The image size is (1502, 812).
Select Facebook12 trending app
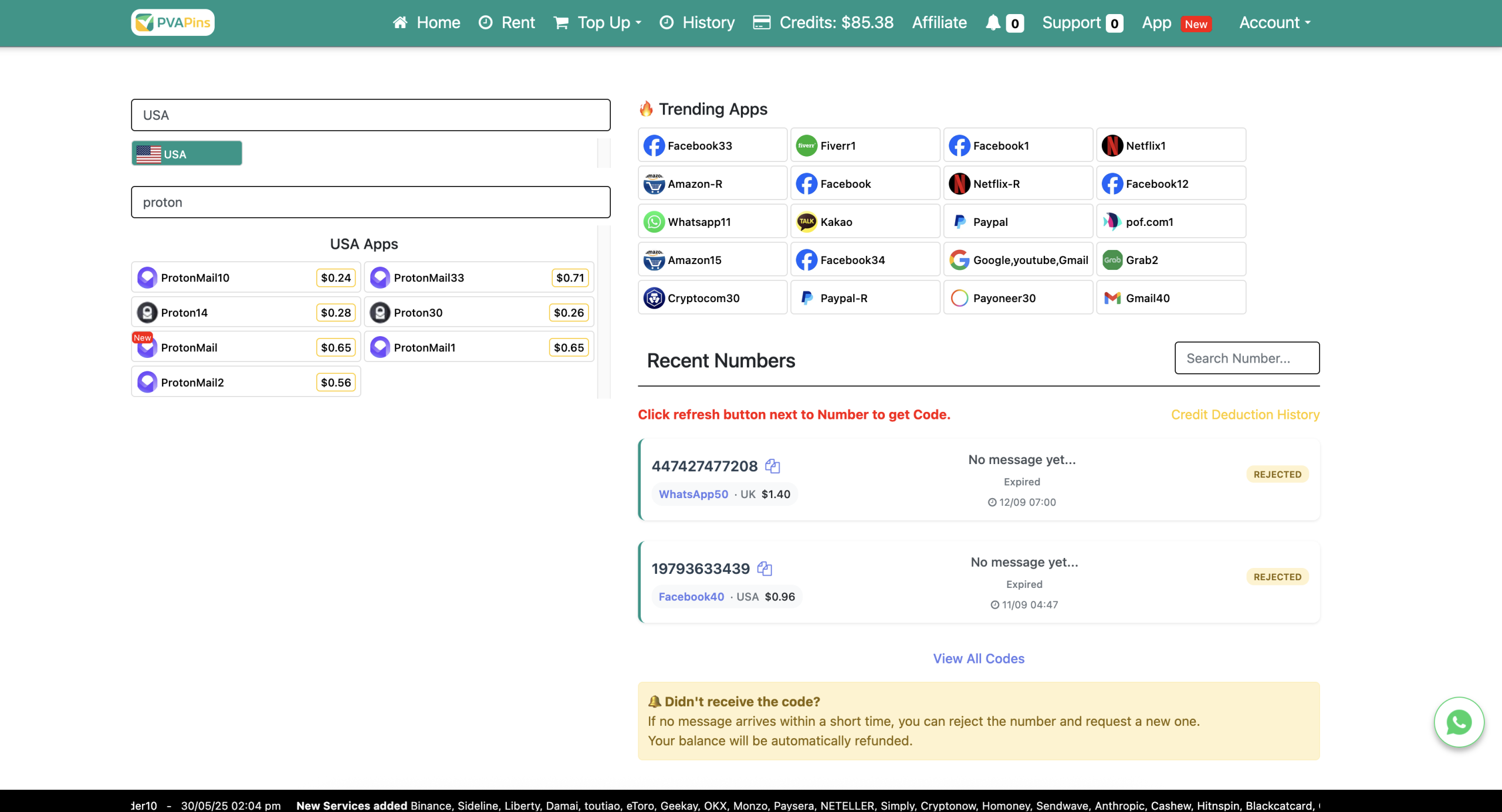pos(1171,183)
